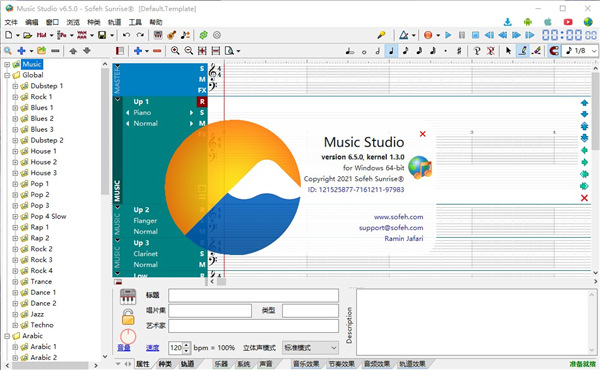
Task: Click the green refresh arrows icon
Action: pos(203,35)
